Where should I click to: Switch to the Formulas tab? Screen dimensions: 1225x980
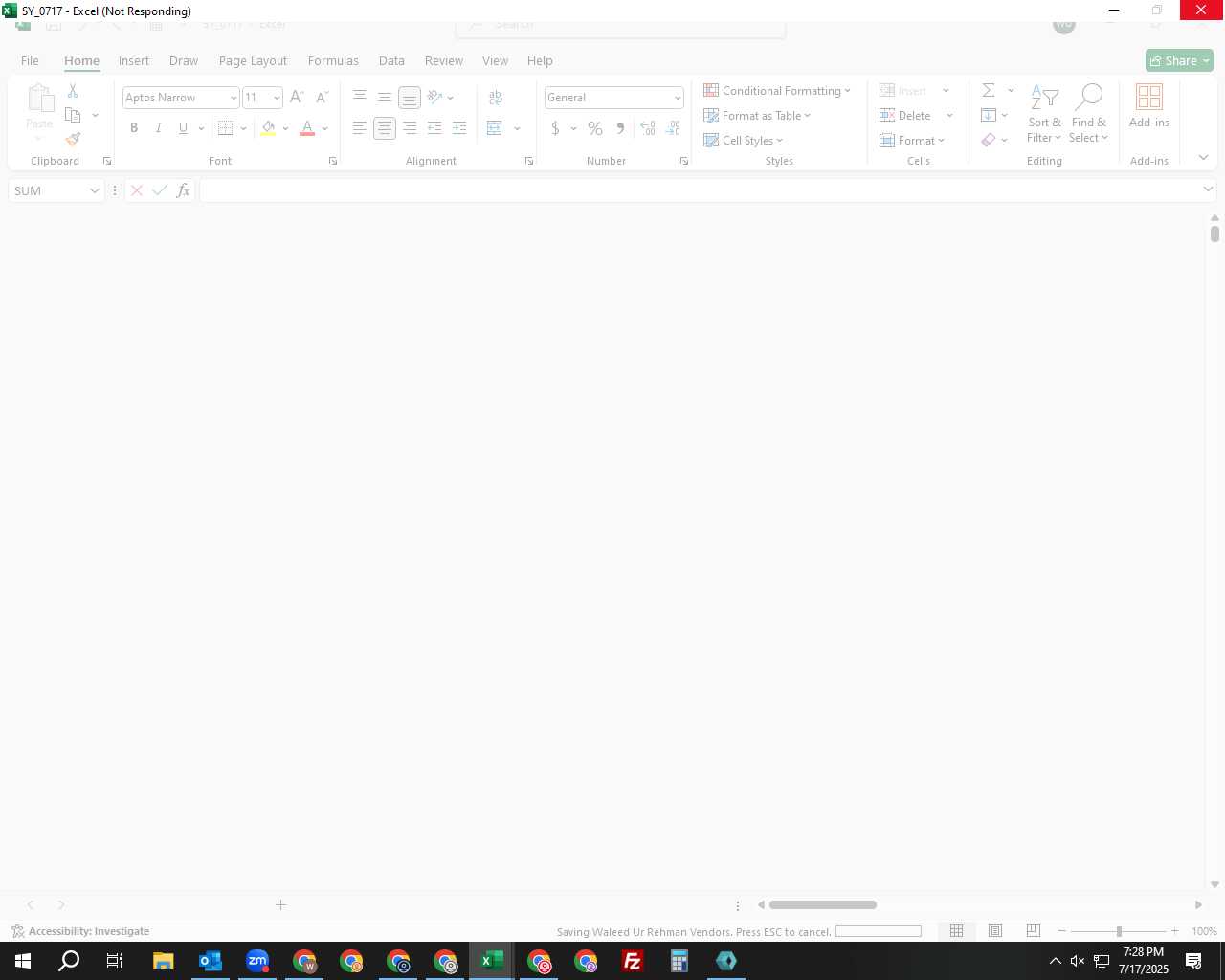pyautogui.click(x=333, y=60)
